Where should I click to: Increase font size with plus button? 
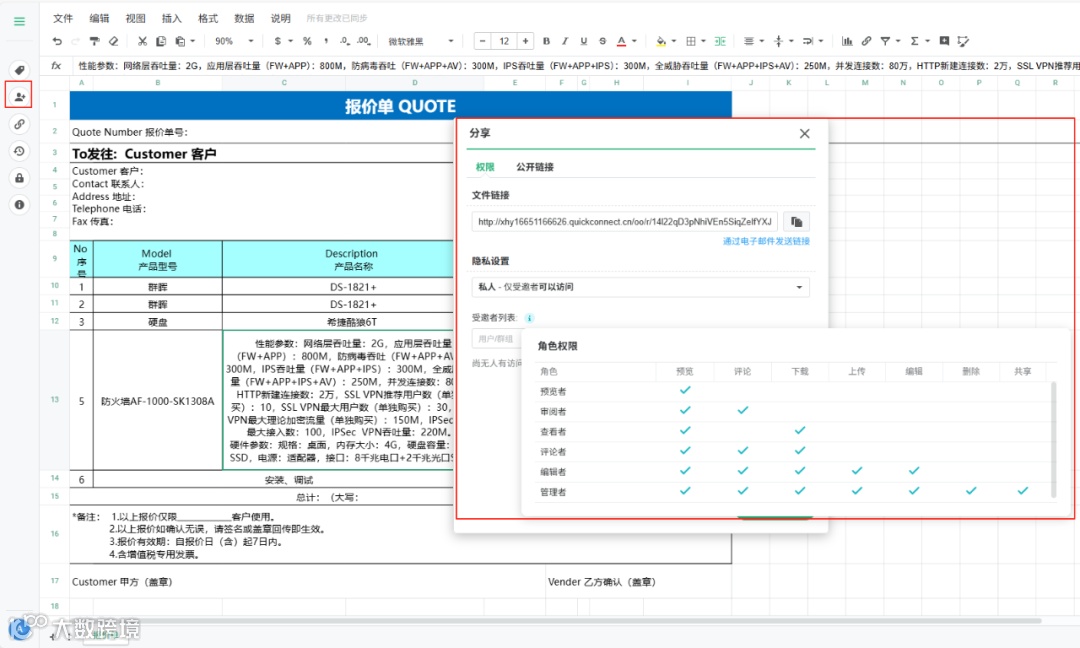pyautogui.click(x=526, y=41)
